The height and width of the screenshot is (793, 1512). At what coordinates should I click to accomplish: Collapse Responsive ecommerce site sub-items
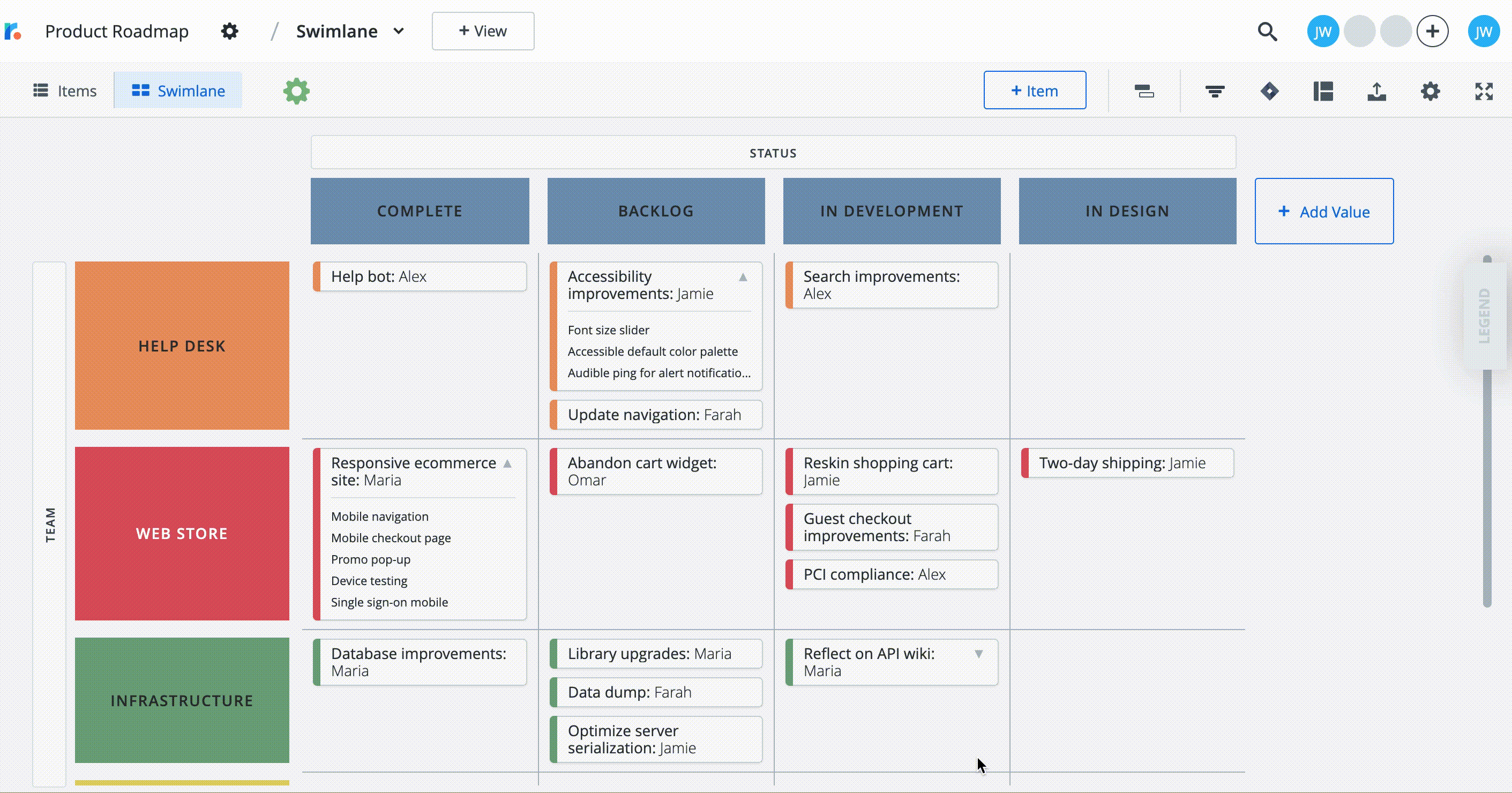[507, 463]
